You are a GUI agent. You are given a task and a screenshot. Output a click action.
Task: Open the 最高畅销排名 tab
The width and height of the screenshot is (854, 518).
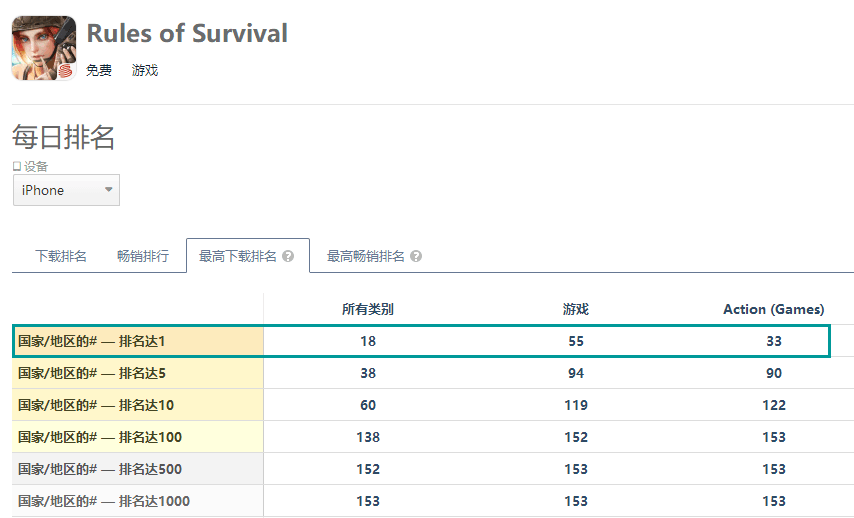[366, 256]
